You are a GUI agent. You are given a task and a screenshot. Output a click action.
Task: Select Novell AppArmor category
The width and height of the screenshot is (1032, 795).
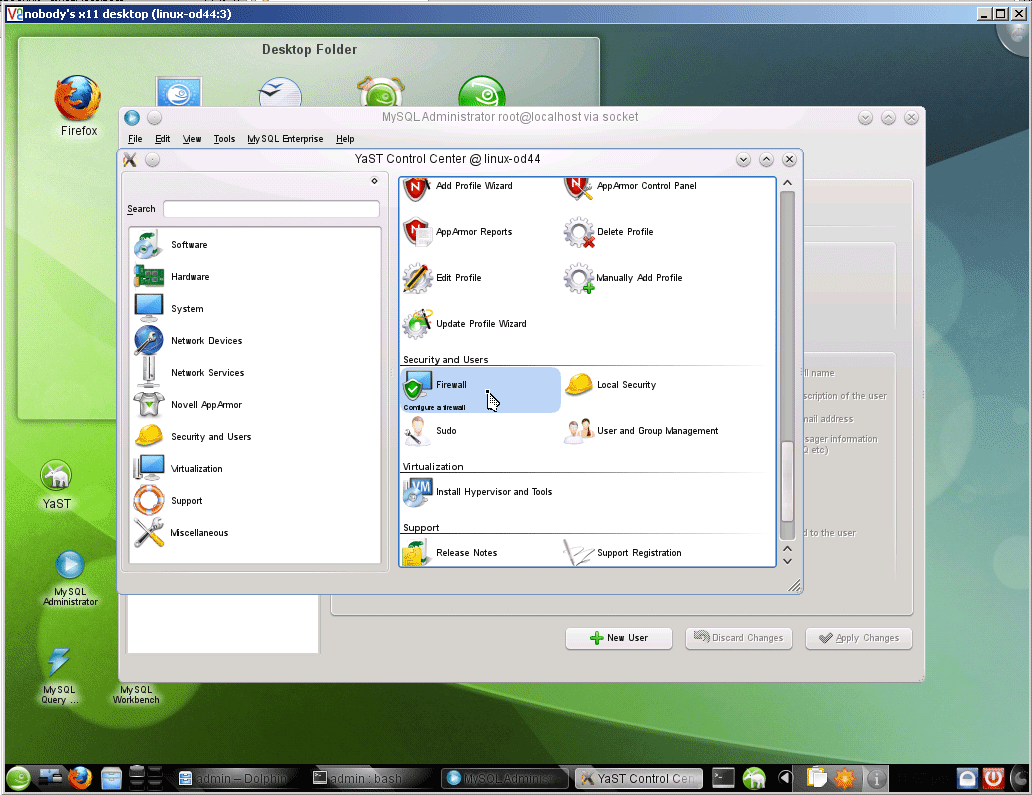pyautogui.click(x=188, y=405)
